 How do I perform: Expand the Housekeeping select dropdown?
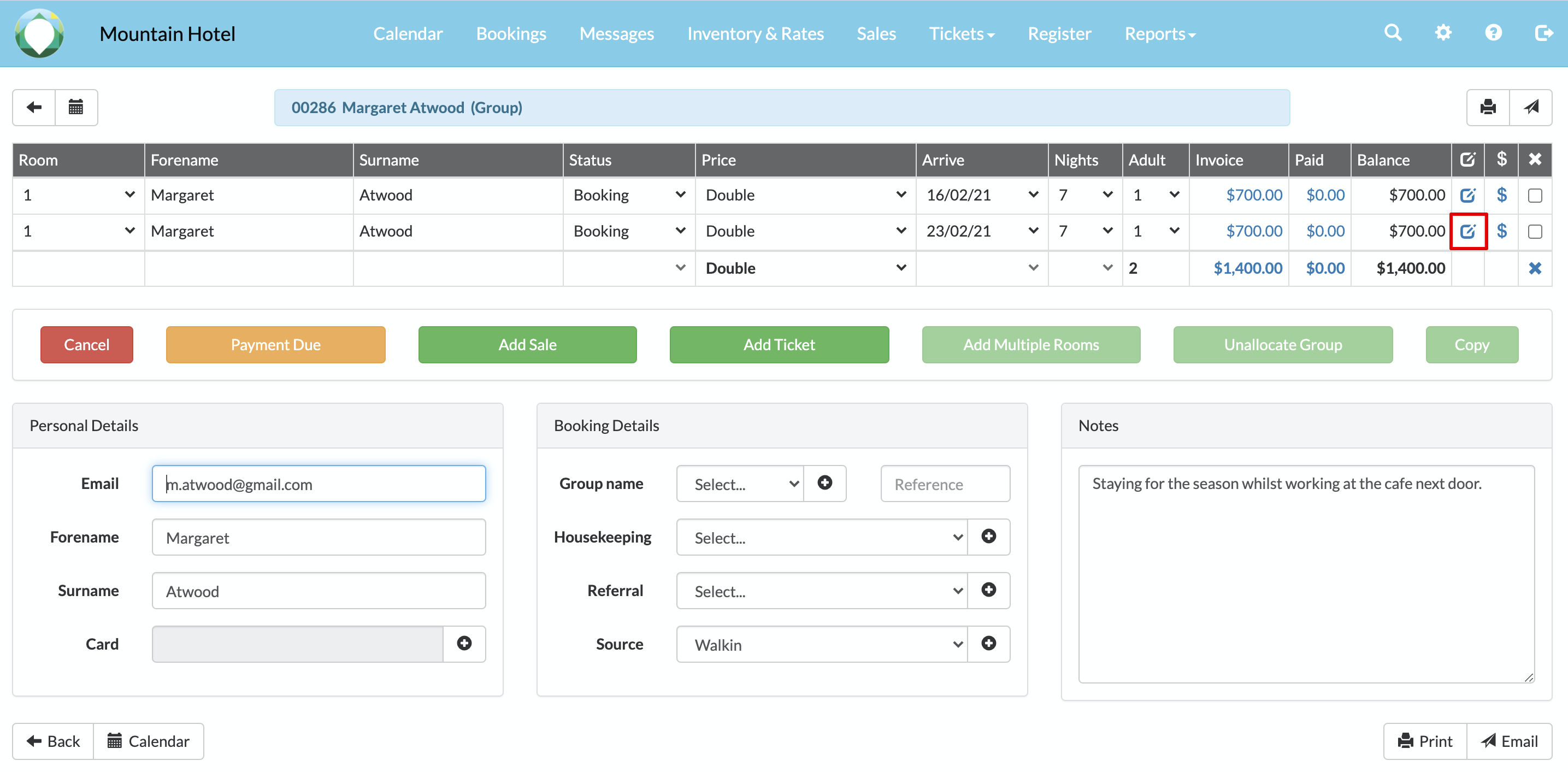[821, 537]
